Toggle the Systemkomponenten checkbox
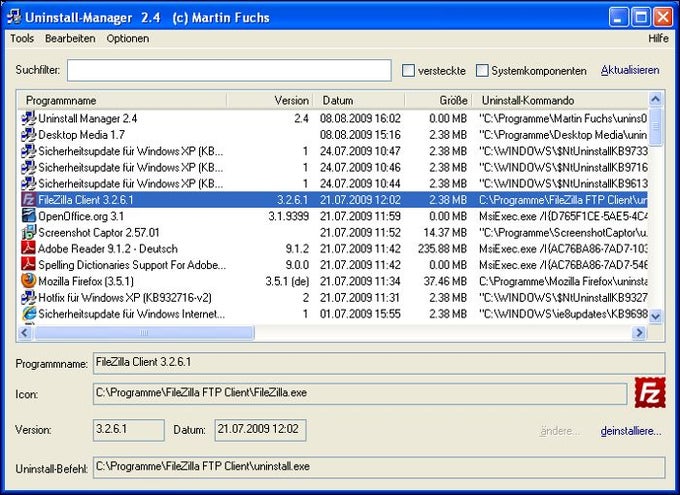This screenshot has height=495, width=680. pyautogui.click(x=482, y=70)
